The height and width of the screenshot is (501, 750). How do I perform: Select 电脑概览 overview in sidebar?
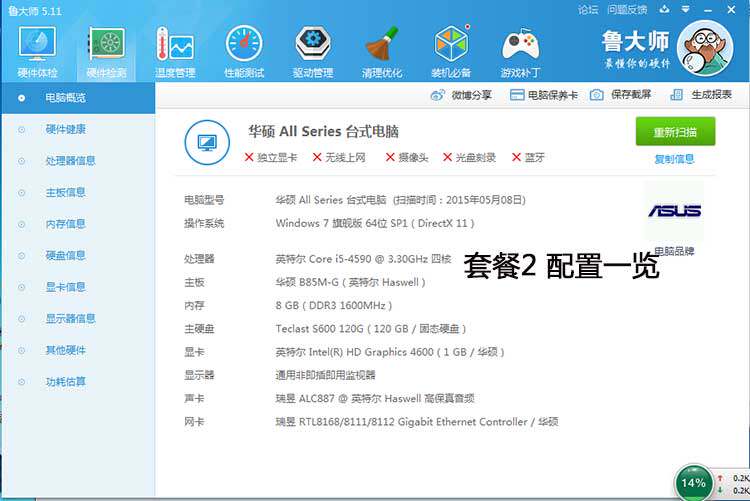click(78, 98)
